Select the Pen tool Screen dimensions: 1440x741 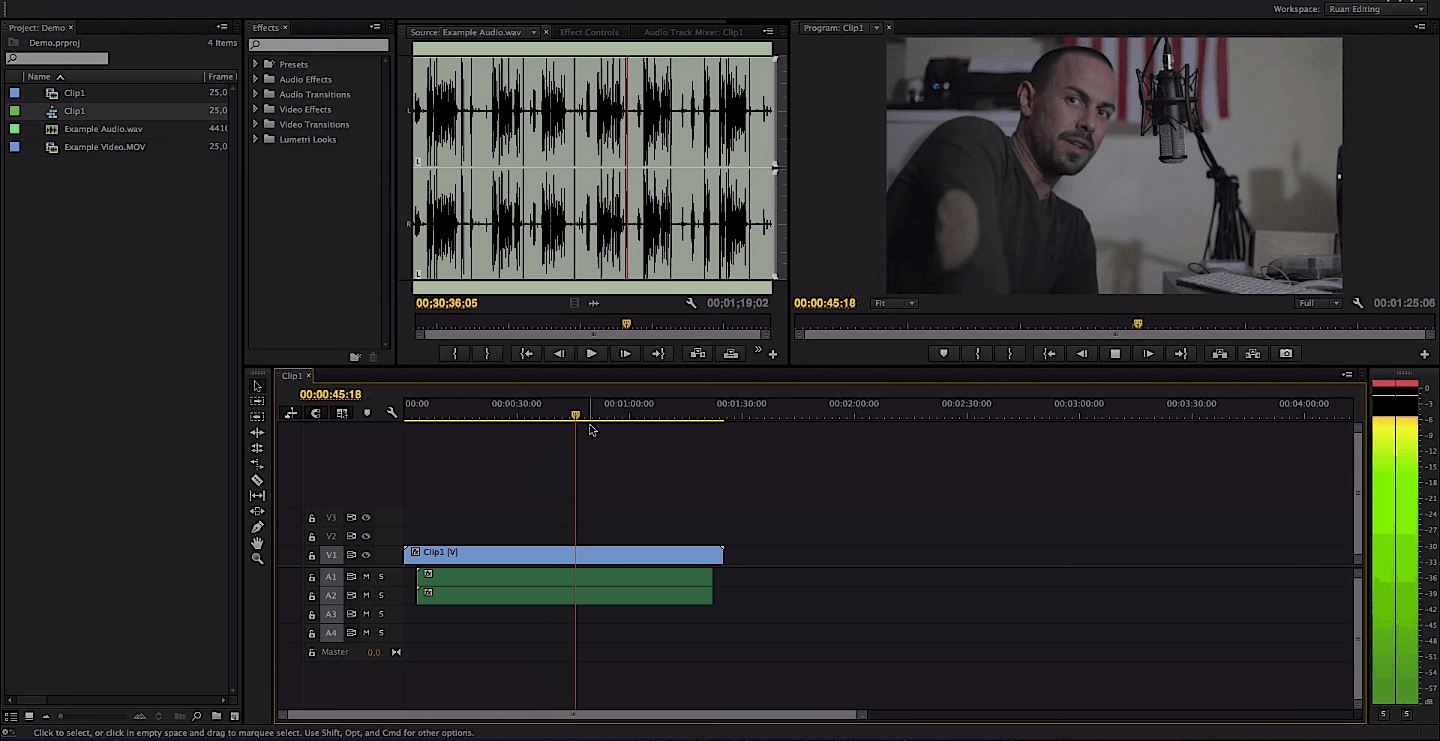257,527
